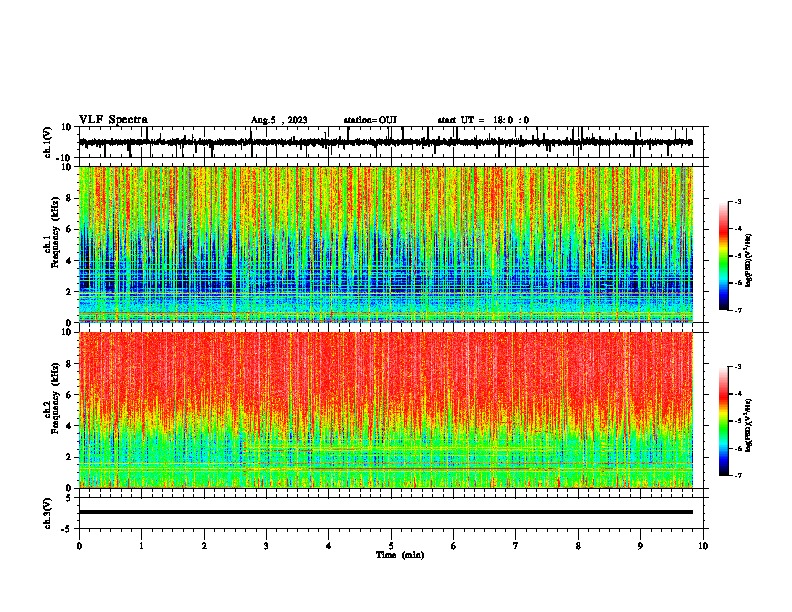The height and width of the screenshot is (612, 792).
Task: Click the 'station=OUJ' label
Action: (x=370, y=120)
